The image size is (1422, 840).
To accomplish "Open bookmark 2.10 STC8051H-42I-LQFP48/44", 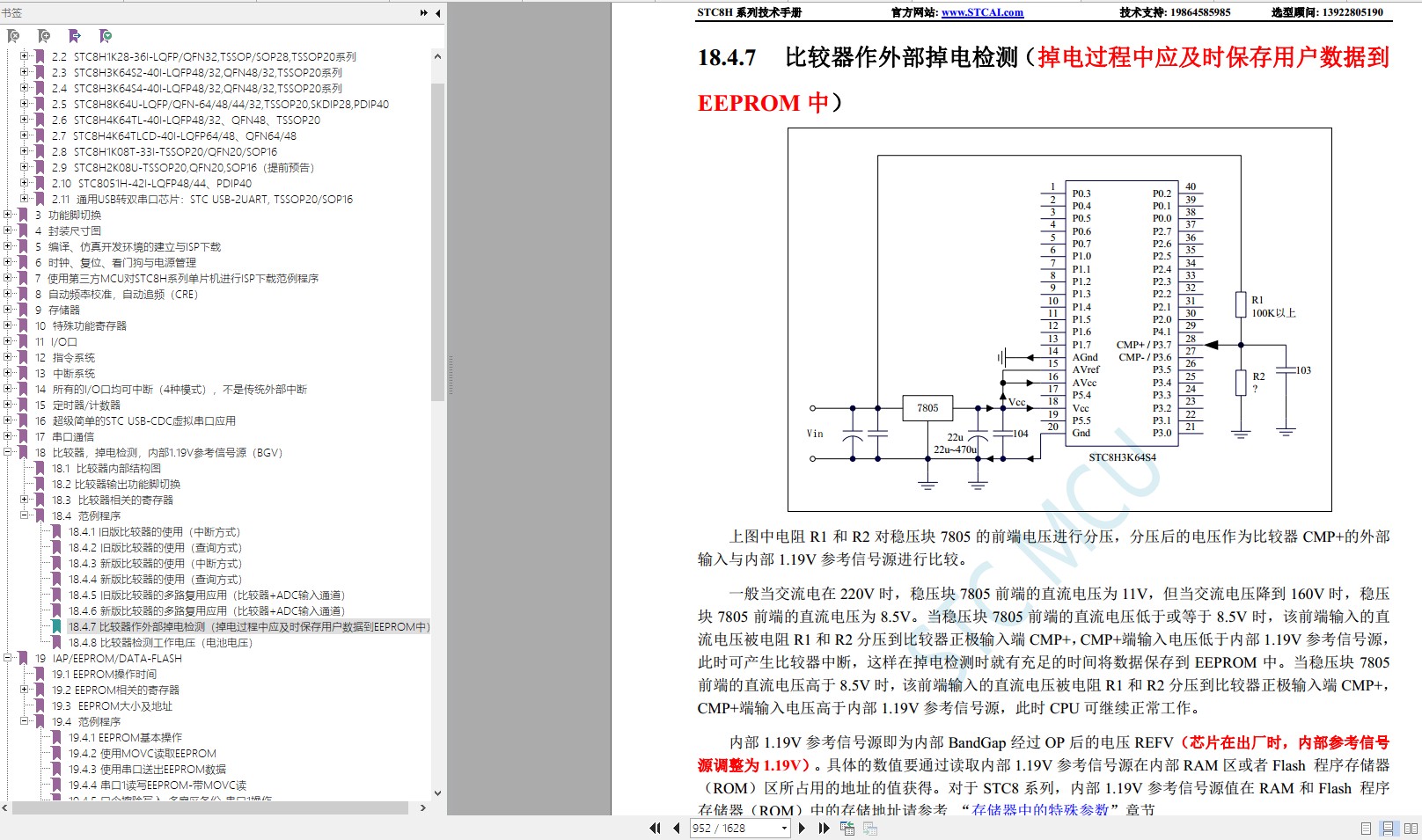I will [151, 184].
